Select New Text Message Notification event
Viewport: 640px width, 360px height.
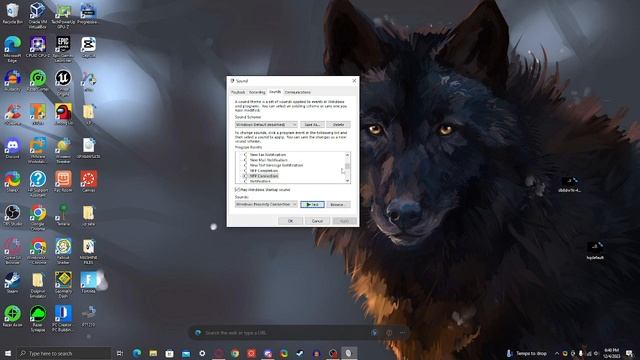(276, 165)
